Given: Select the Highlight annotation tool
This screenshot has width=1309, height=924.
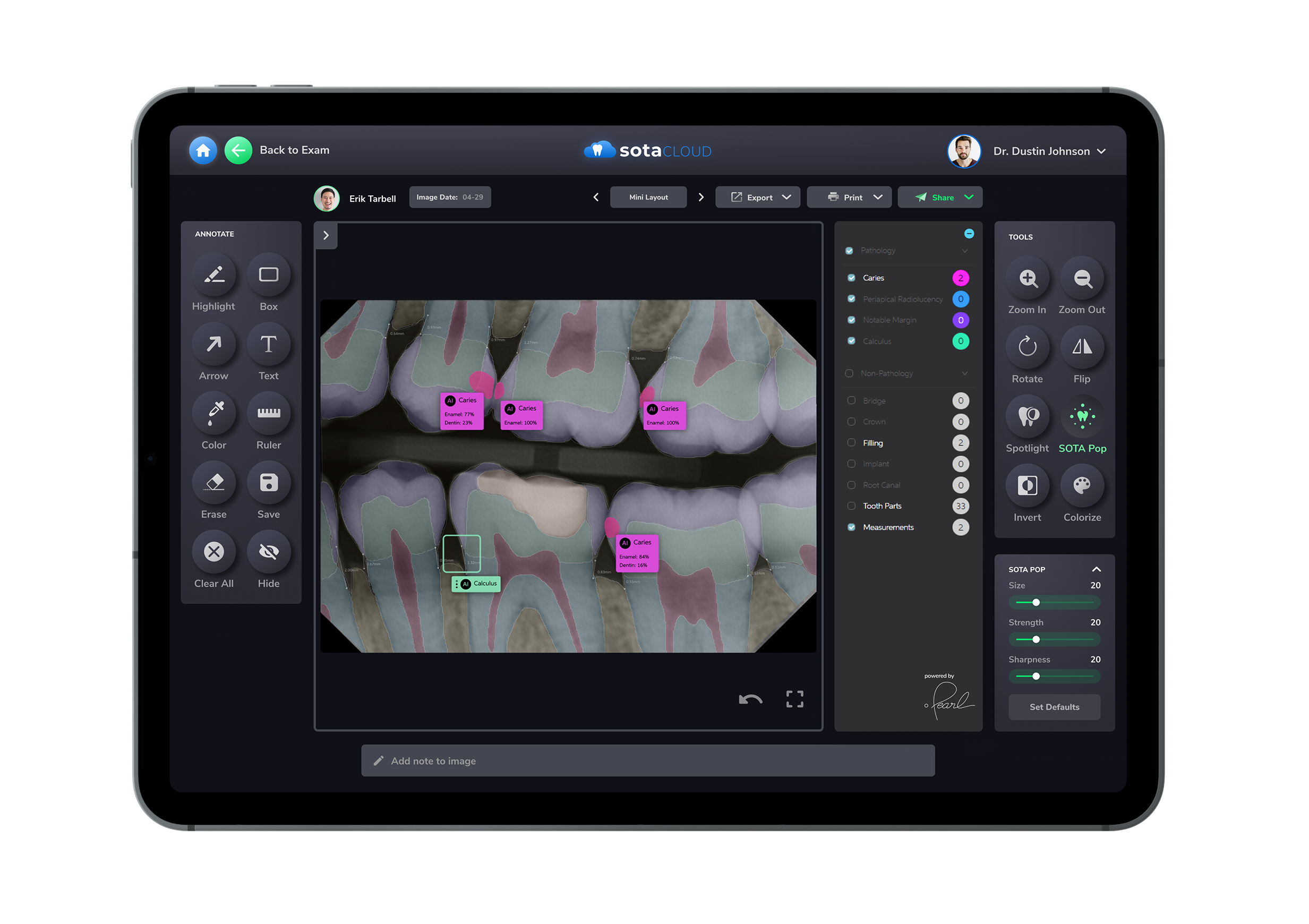Looking at the screenshot, I should click(214, 275).
